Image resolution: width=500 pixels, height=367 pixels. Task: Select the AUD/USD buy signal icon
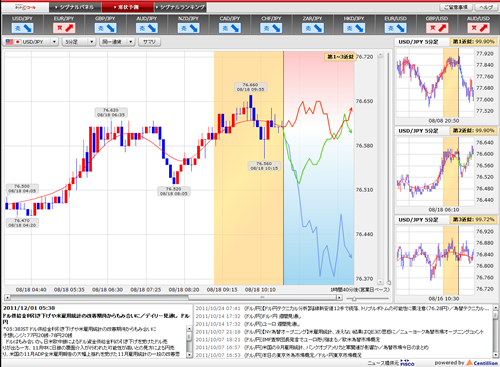[x=478, y=28]
